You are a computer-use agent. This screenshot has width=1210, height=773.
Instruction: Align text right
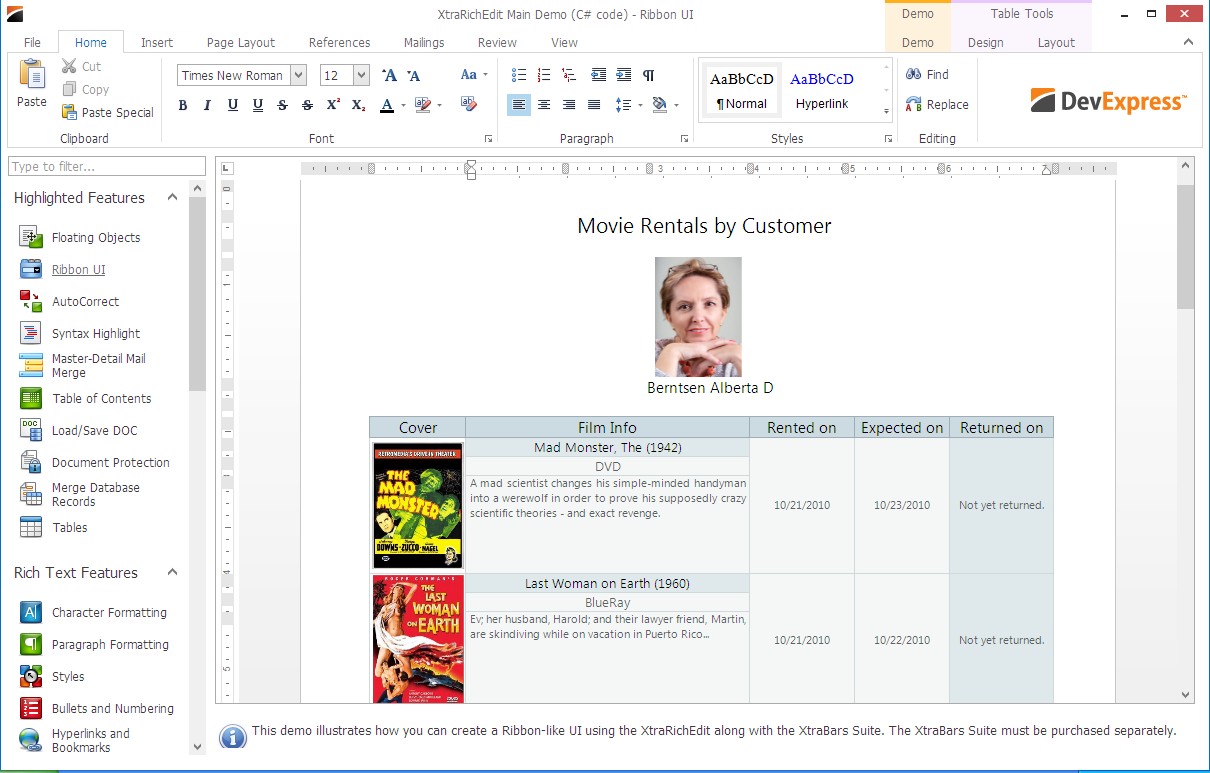(569, 105)
